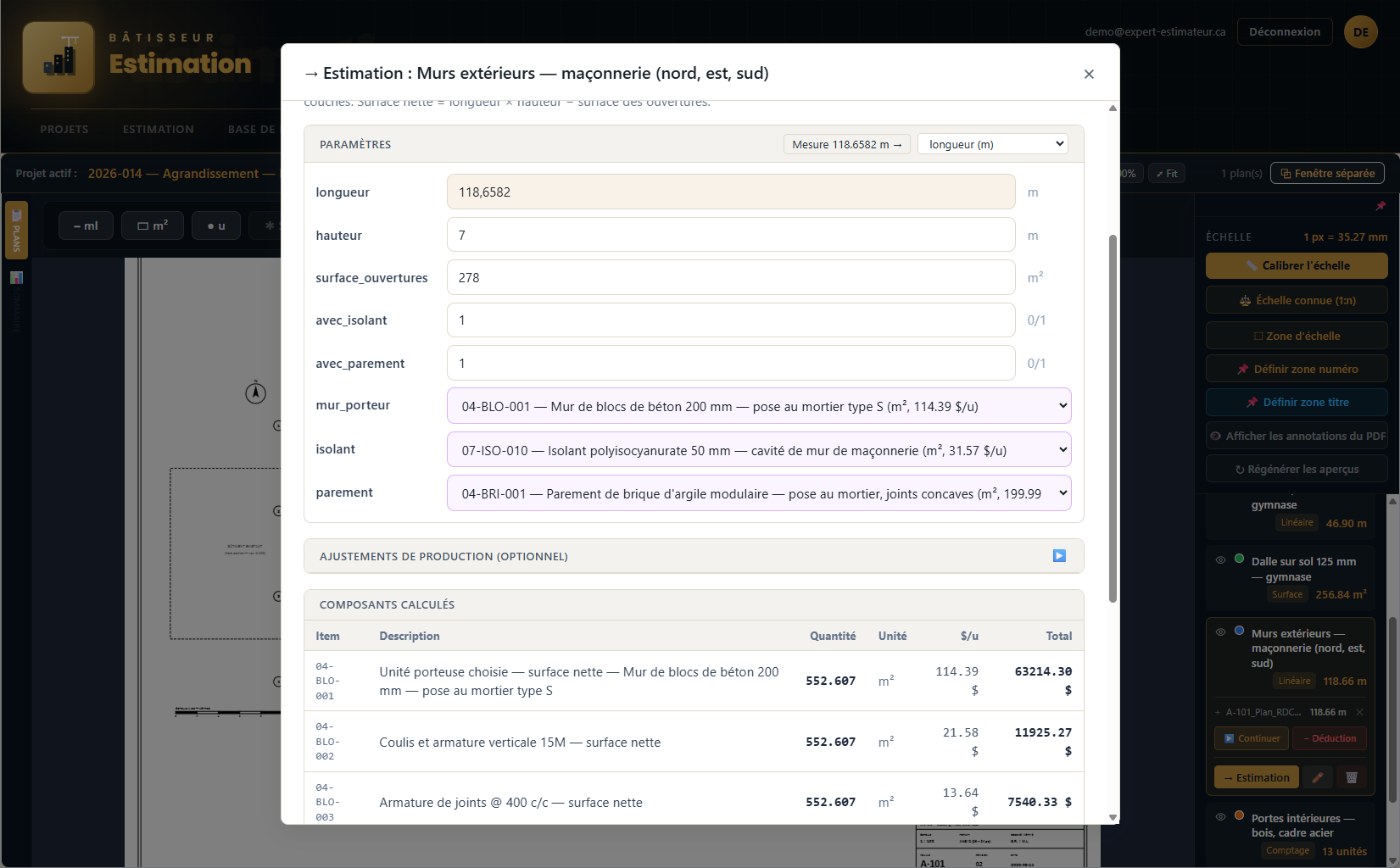The height and width of the screenshot is (868, 1400).
Task: Click the Zone d'échelle button
Action: (1296, 336)
